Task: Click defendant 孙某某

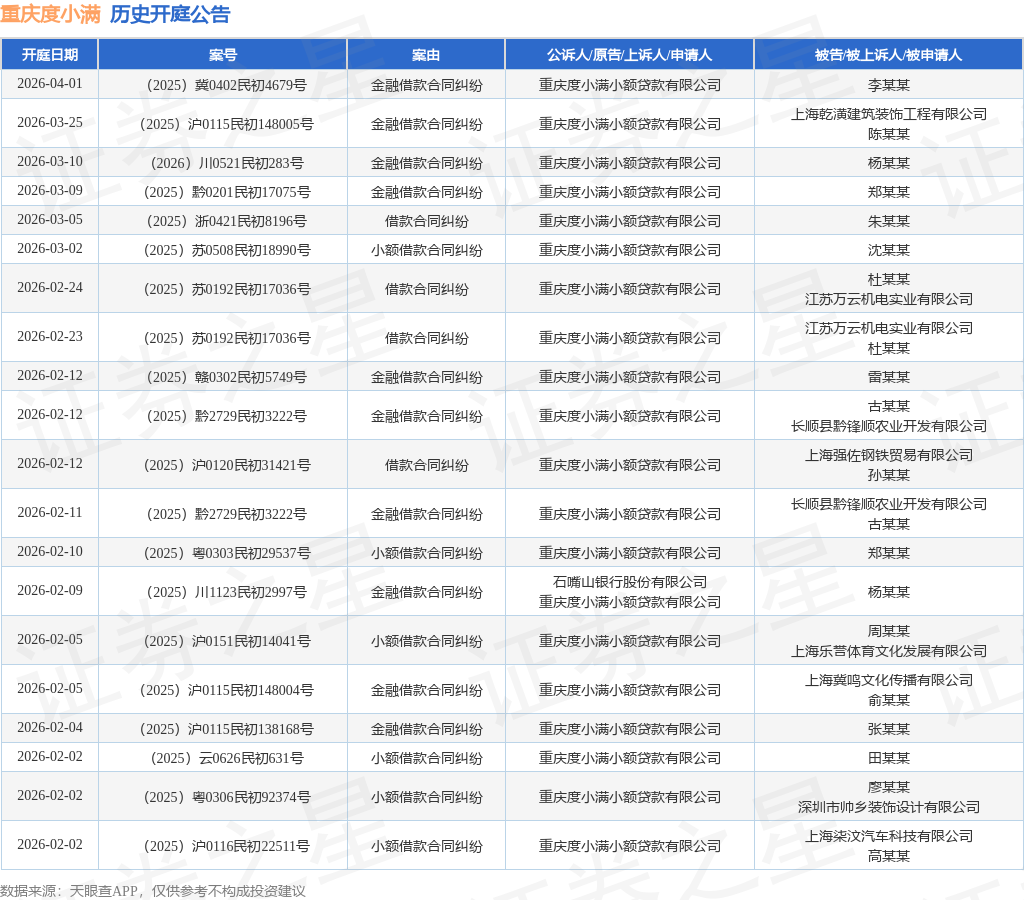Action: click(x=888, y=475)
